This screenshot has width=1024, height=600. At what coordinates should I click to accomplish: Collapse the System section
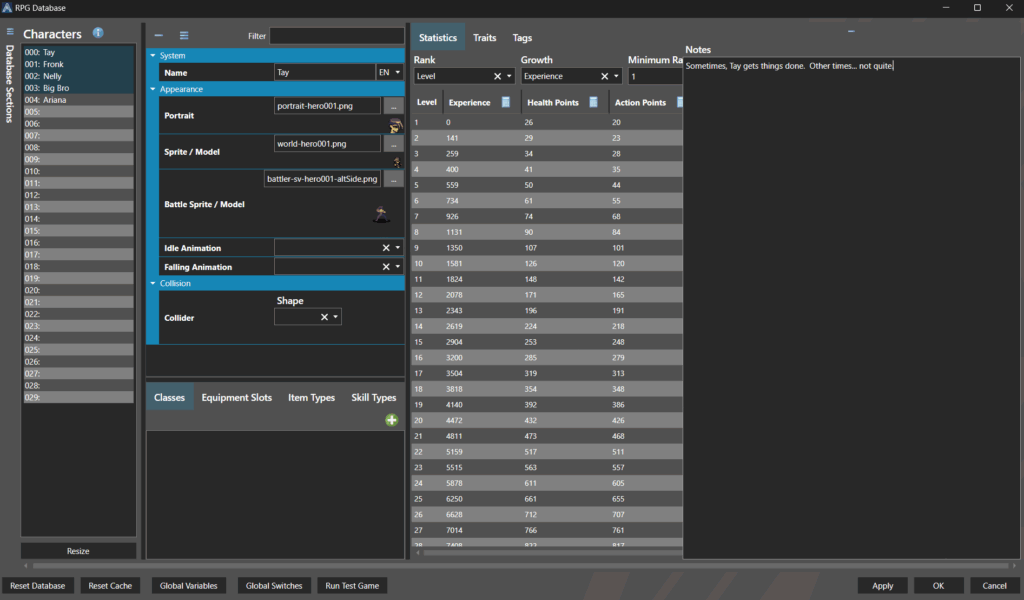pos(153,56)
